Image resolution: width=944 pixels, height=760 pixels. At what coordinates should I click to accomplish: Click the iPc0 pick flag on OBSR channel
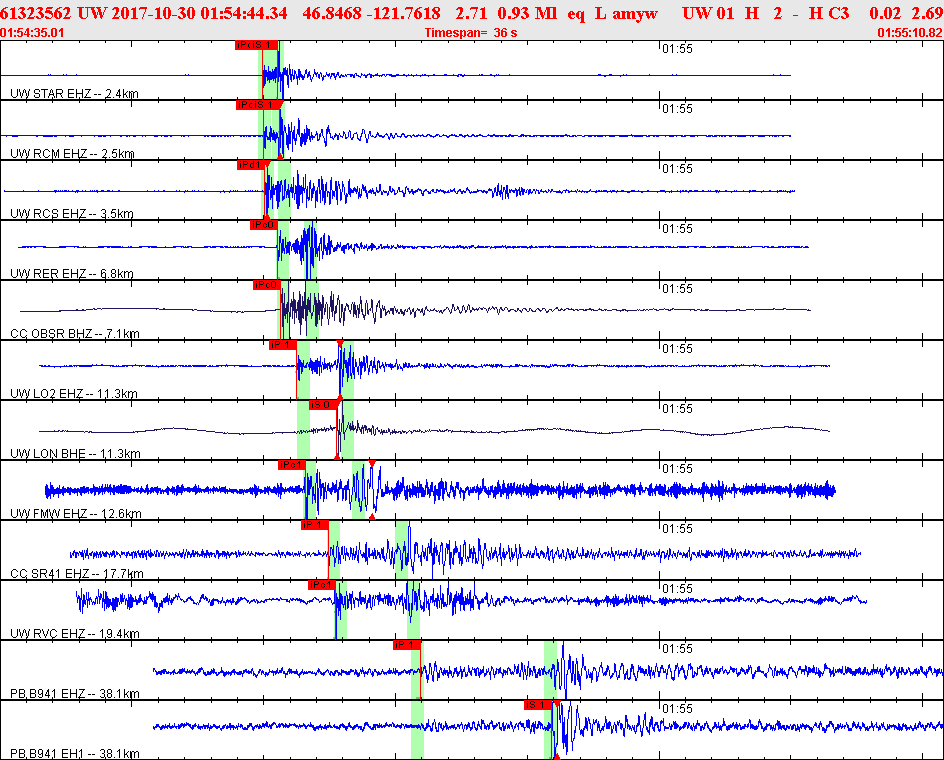click(x=267, y=285)
